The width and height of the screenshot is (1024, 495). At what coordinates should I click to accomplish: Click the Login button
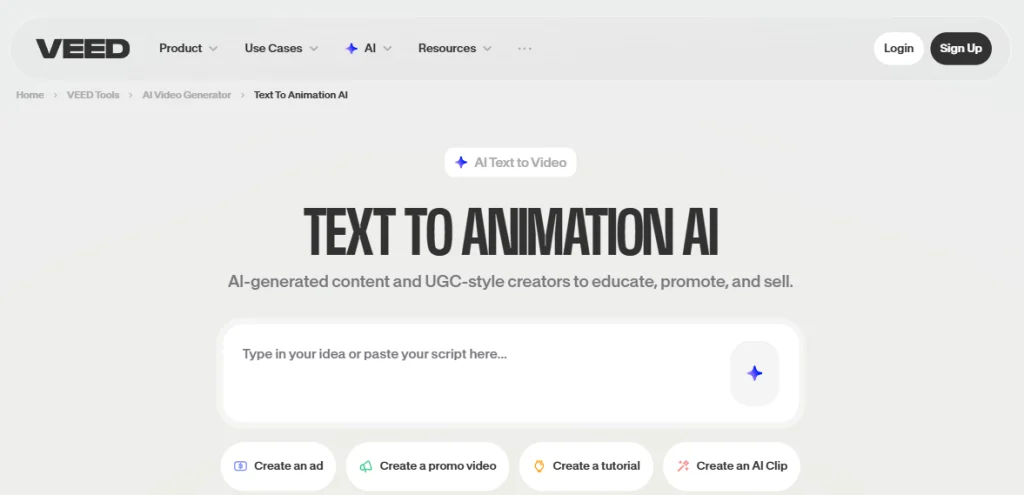899,48
